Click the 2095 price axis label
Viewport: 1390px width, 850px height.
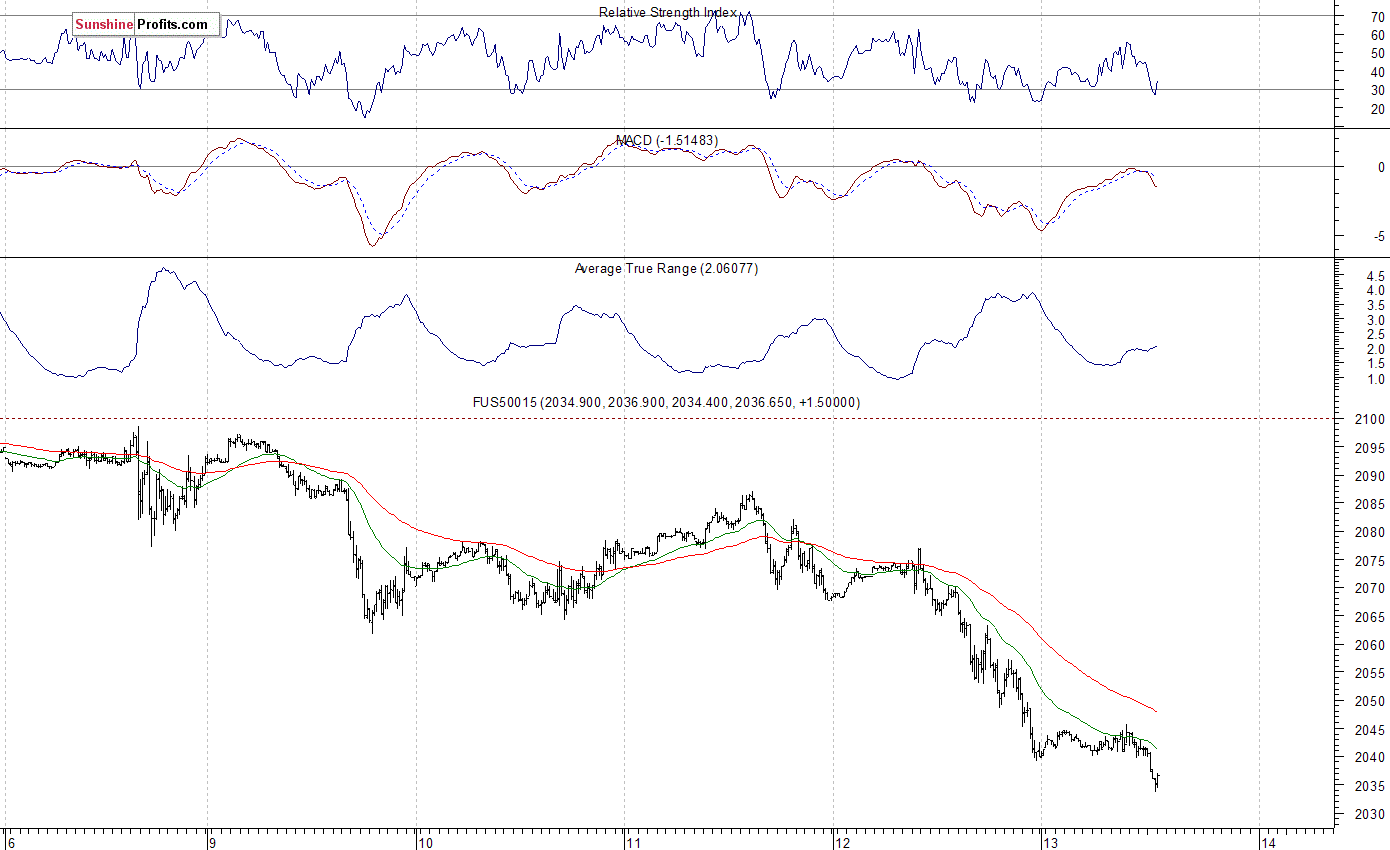[x=1371, y=448]
